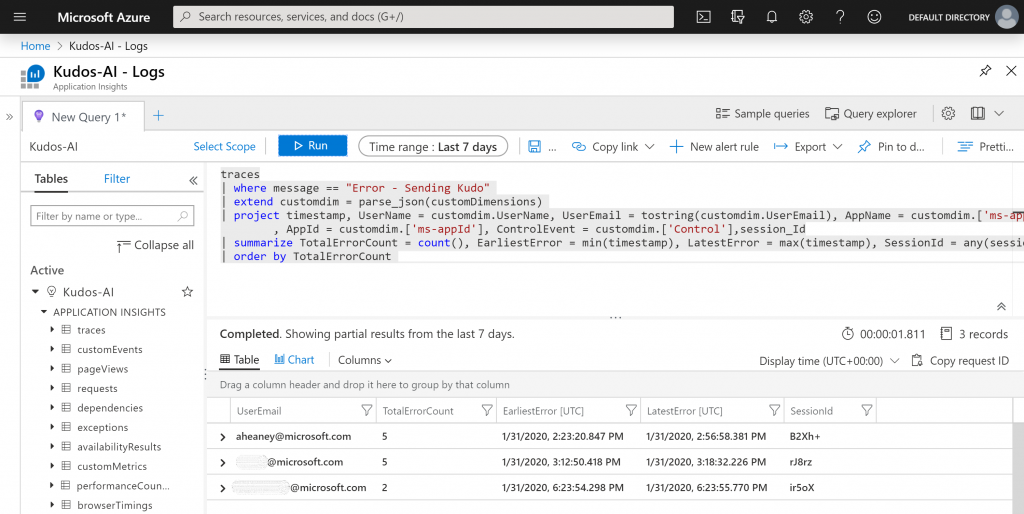Open Sample queries

(x=762, y=114)
